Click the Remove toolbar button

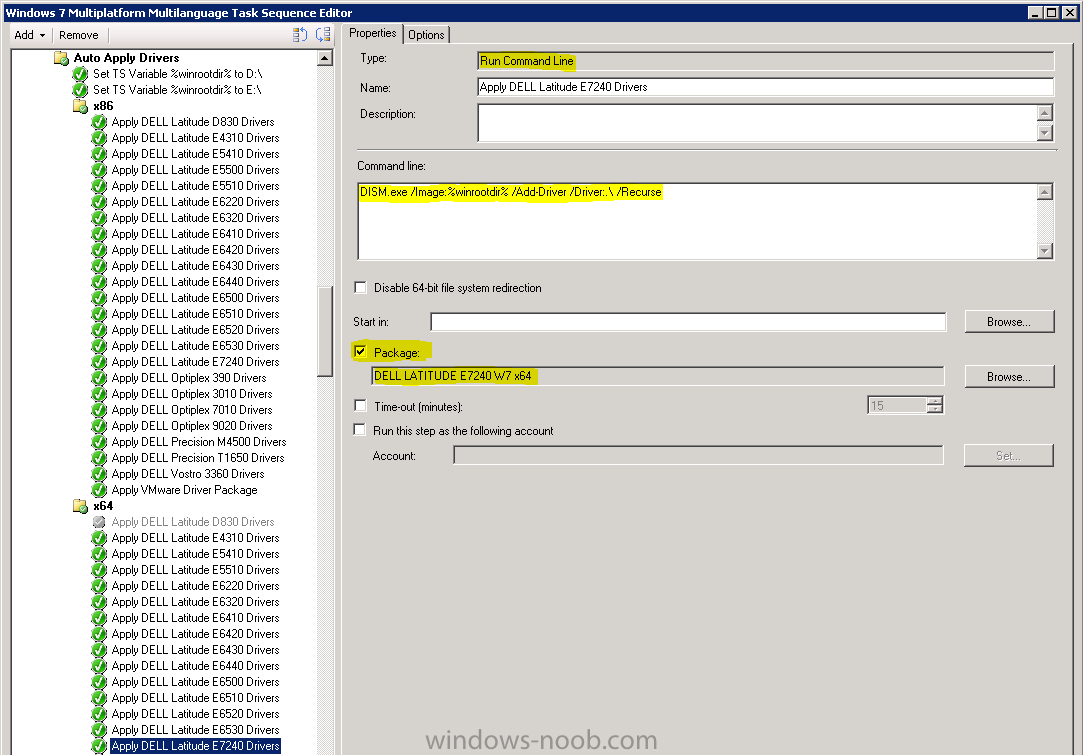(79, 35)
